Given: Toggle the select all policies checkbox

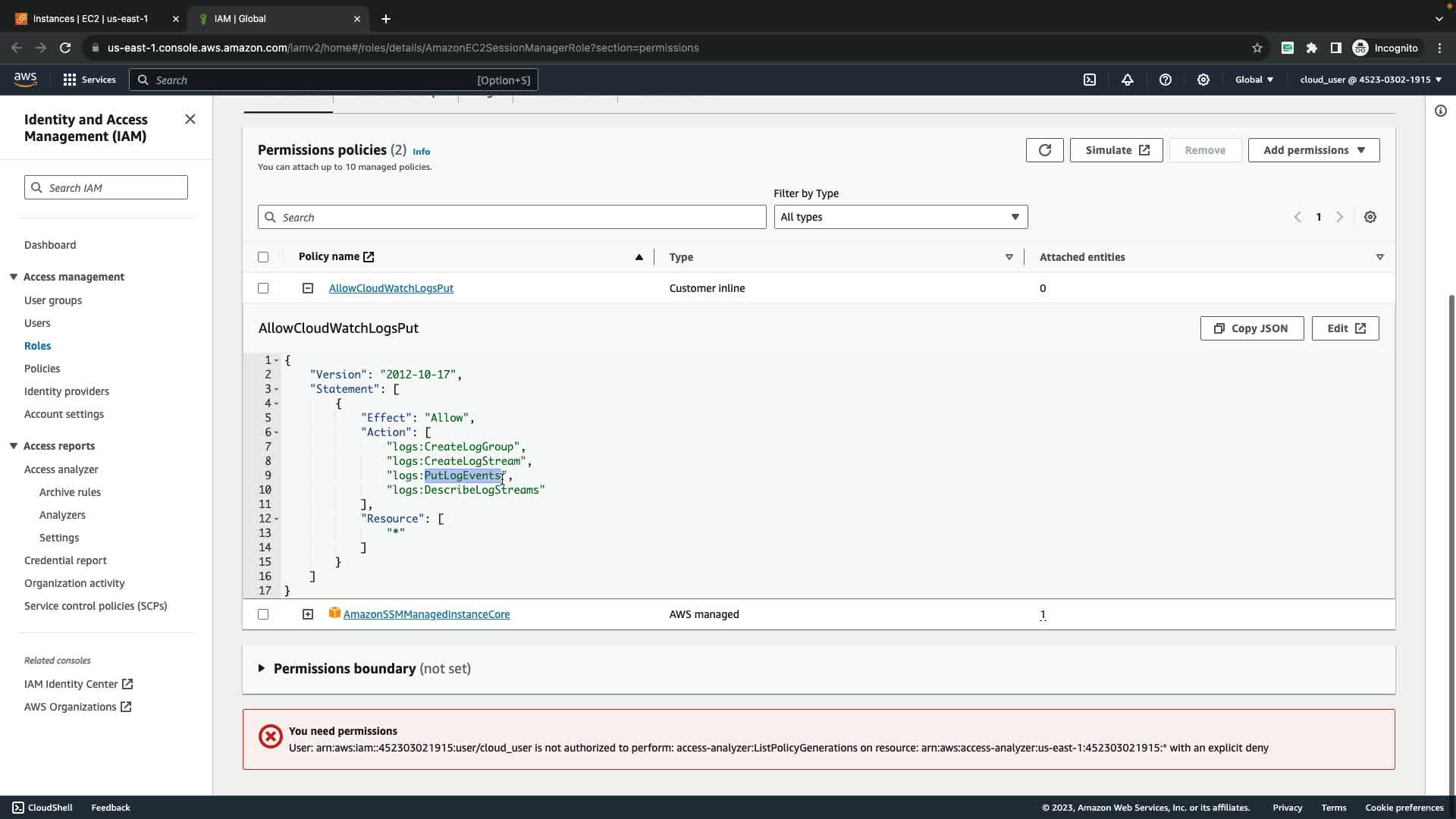Looking at the screenshot, I should tap(263, 257).
